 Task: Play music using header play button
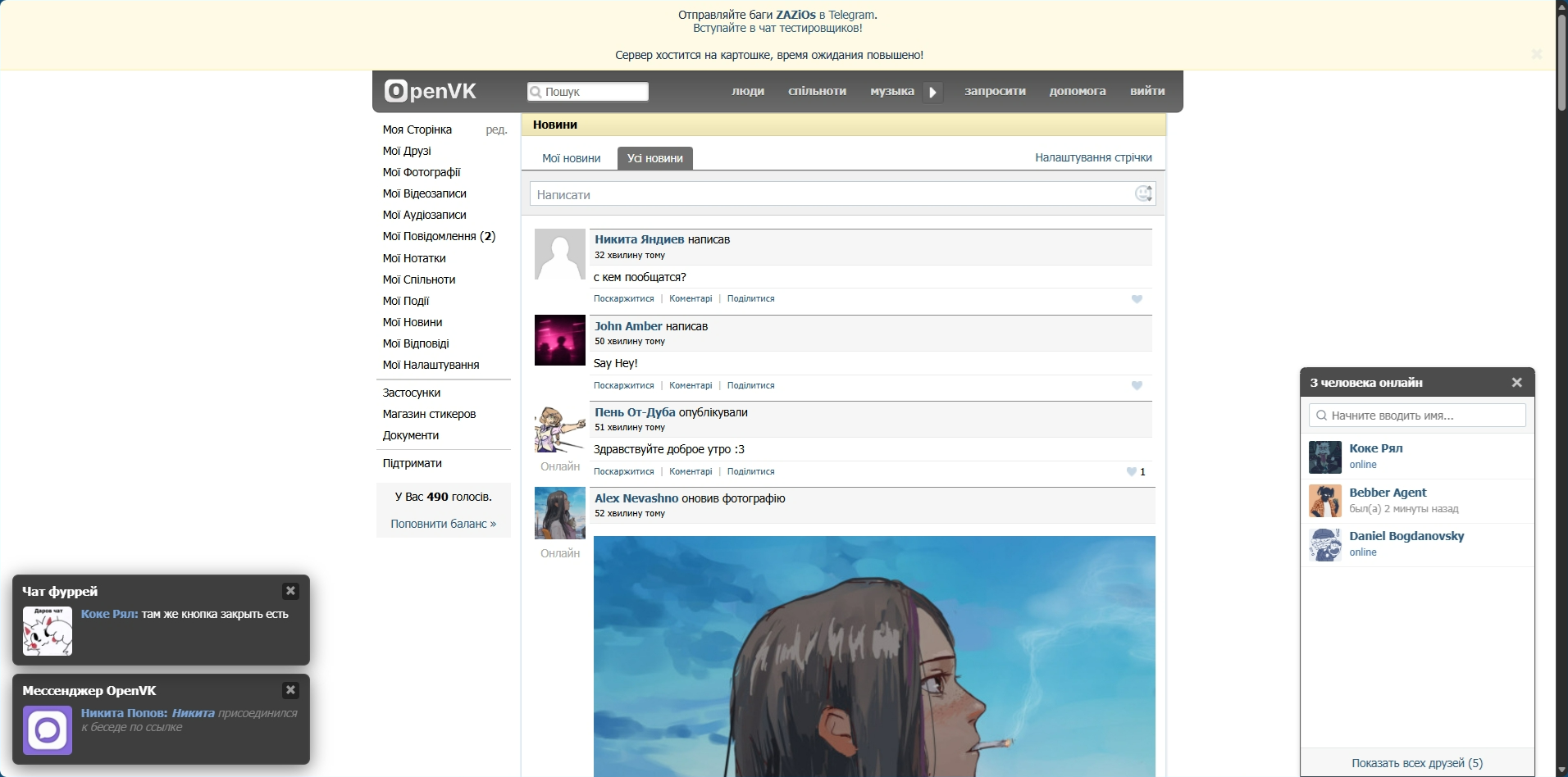click(932, 92)
